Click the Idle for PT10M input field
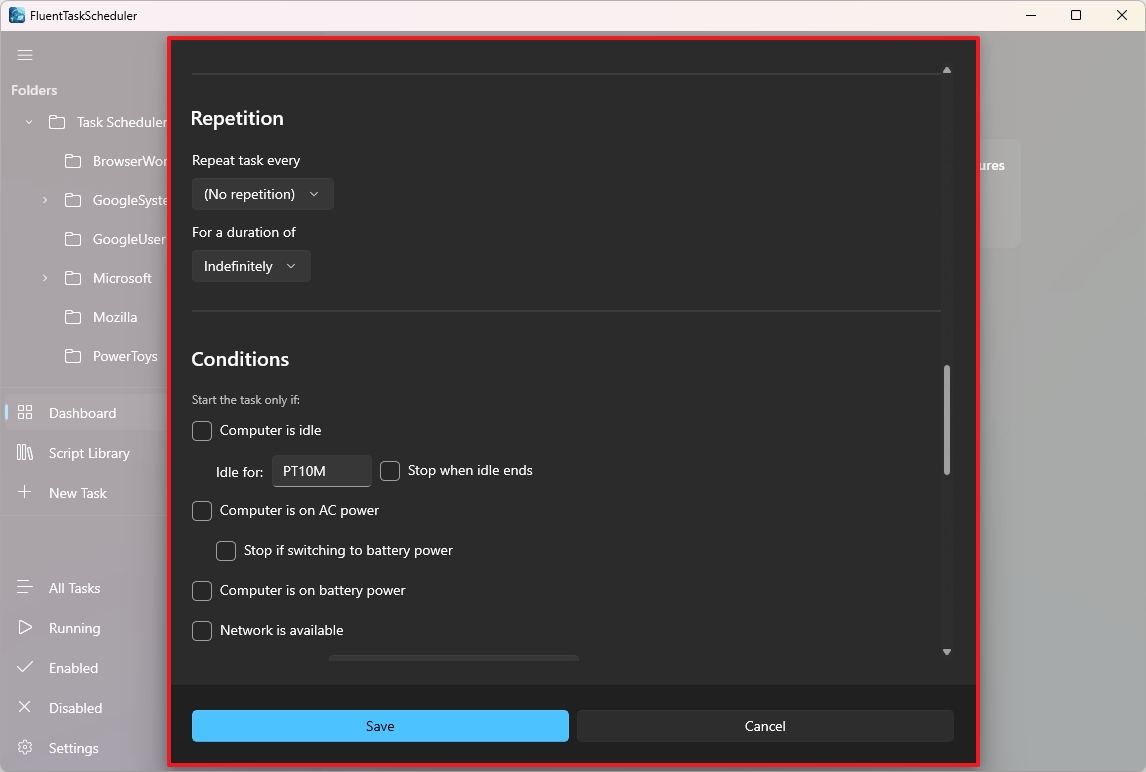The width and height of the screenshot is (1146, 772). pyautogui.click(x=321, y=470)
